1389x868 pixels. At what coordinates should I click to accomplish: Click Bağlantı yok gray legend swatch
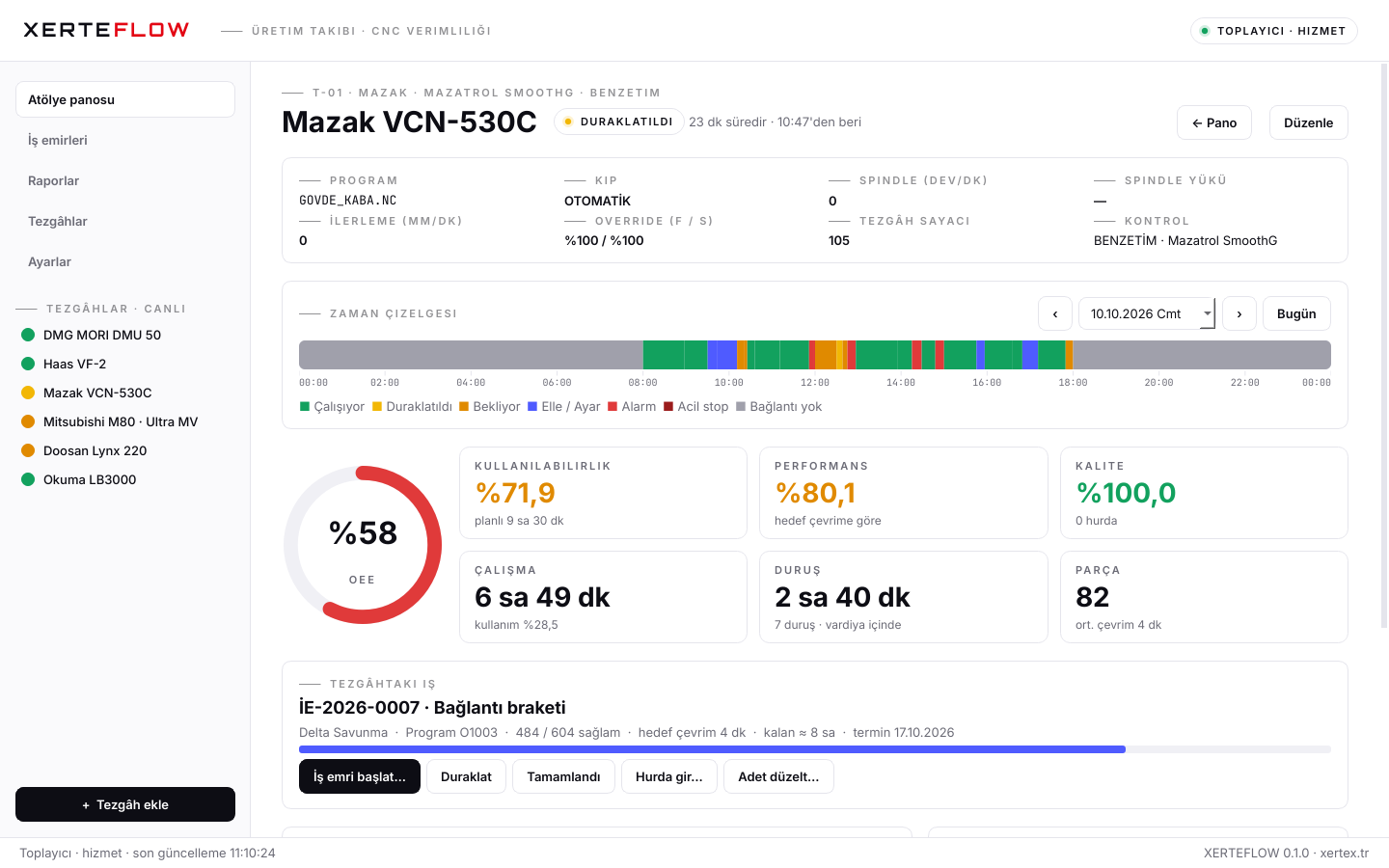tap(741, 407)
